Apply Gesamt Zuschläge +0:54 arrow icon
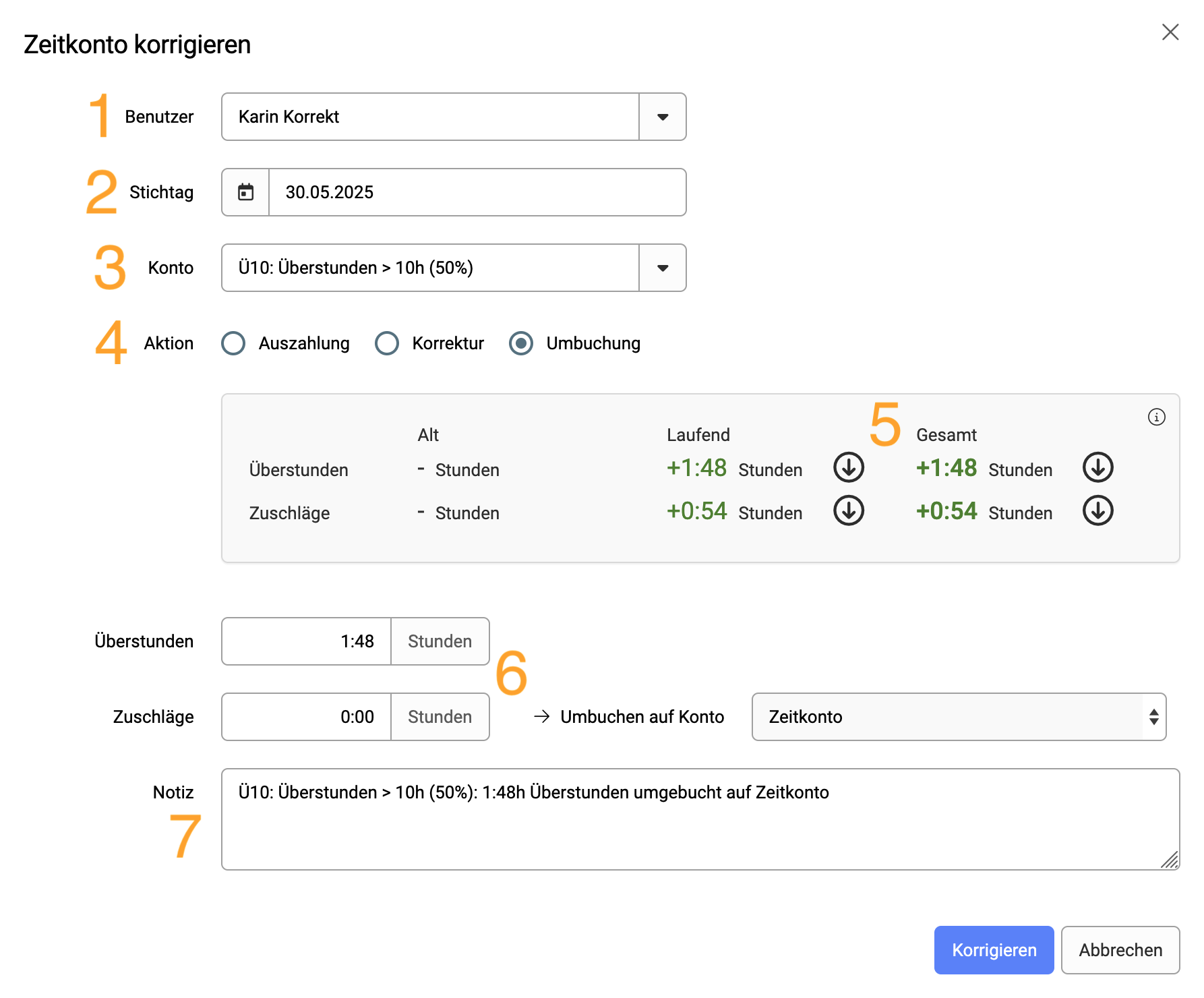This screenshot has height=998, width=1204. pos(1098,510)
